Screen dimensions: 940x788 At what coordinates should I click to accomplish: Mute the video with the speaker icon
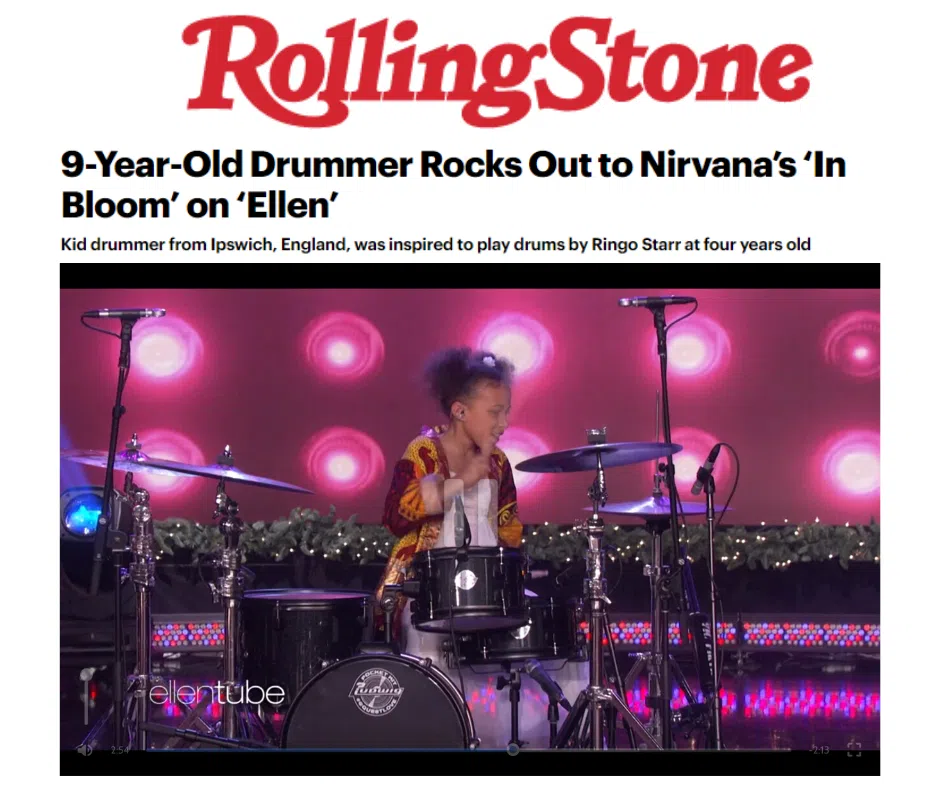point(85,750)
